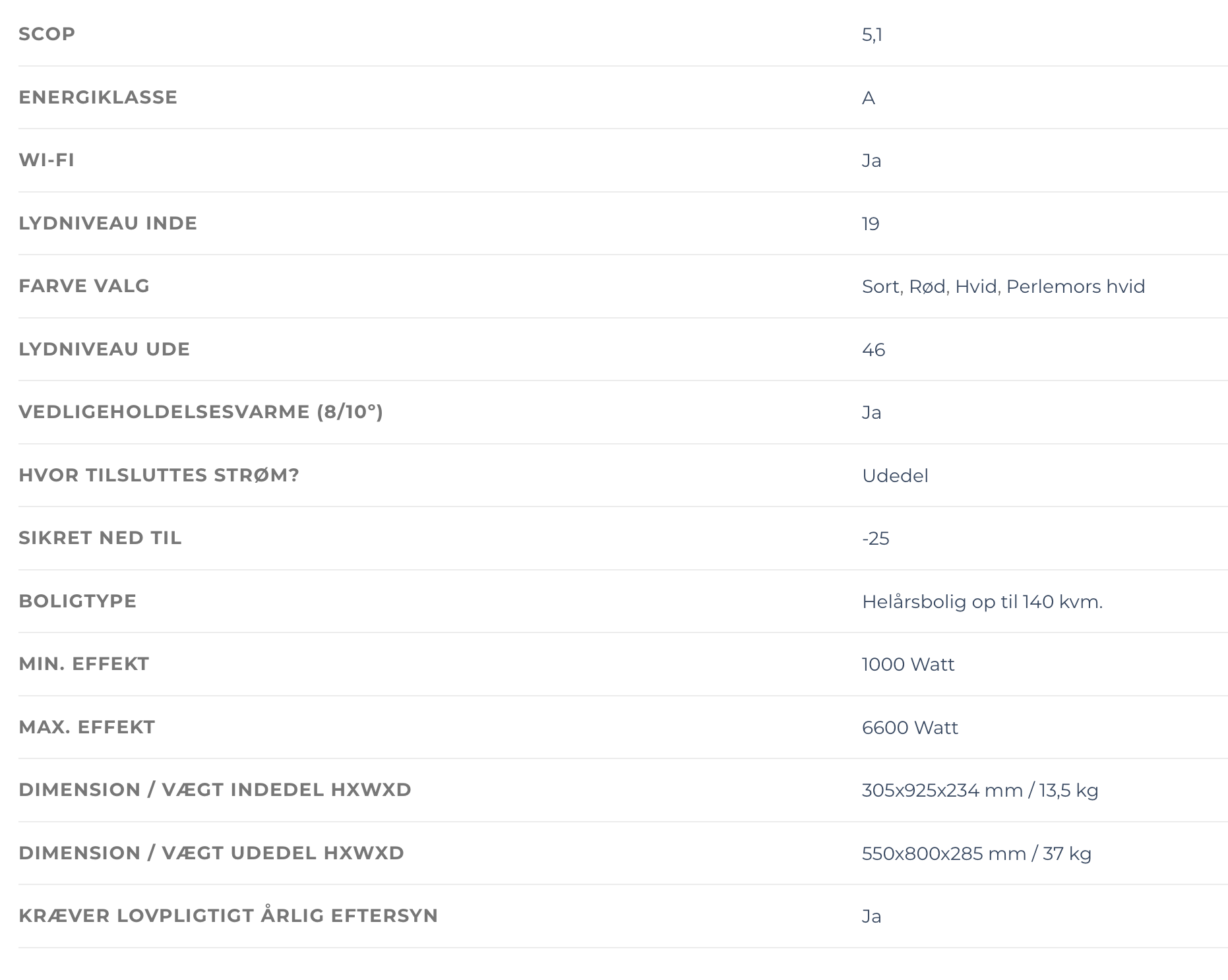Click the 'Udedel' value
The image size is (1228, 980).
tap(895, 476)
